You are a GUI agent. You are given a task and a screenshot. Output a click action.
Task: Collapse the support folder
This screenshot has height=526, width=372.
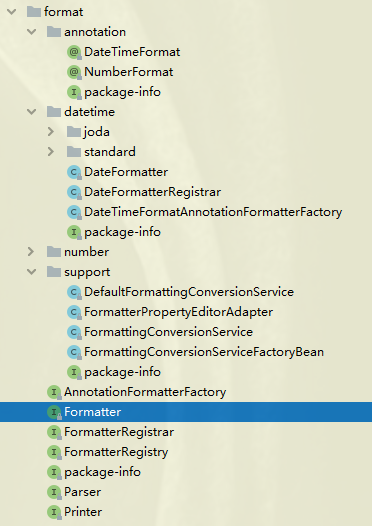32,272
